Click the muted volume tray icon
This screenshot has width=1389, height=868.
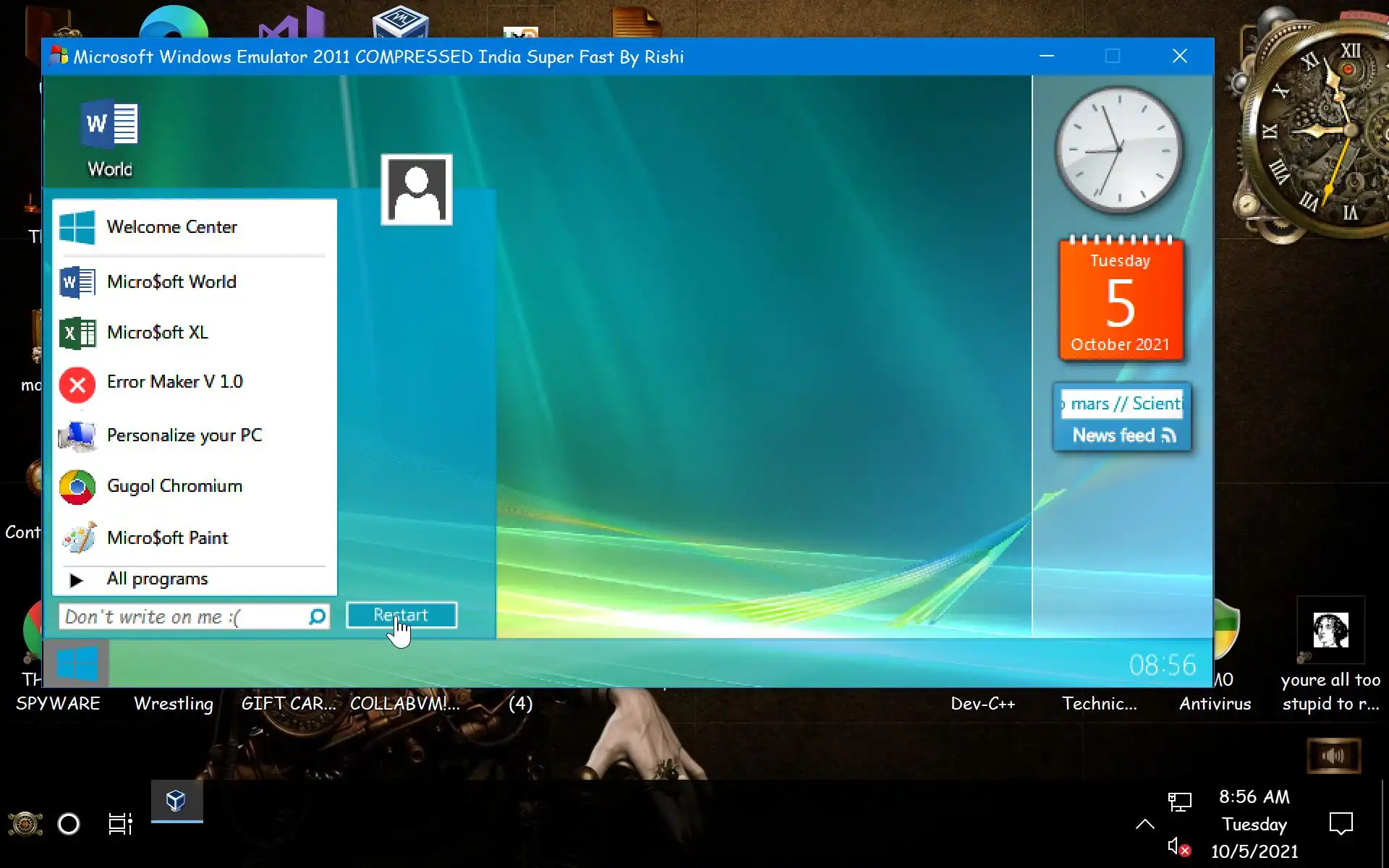(x=1179, y=846)
